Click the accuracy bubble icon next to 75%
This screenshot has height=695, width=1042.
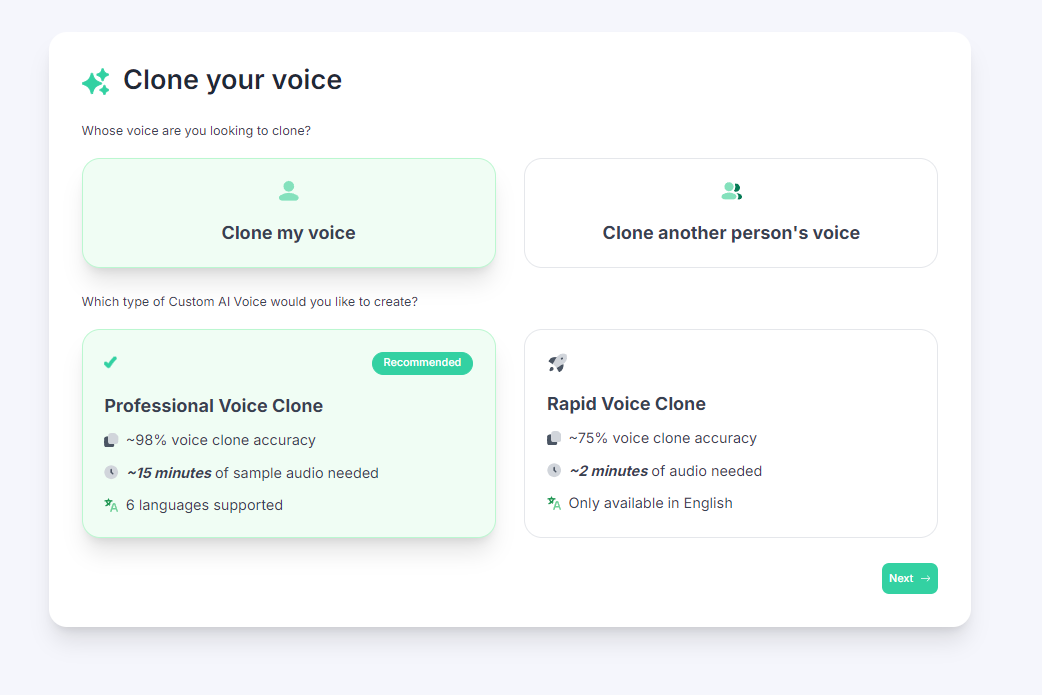[x=554, y=437]
